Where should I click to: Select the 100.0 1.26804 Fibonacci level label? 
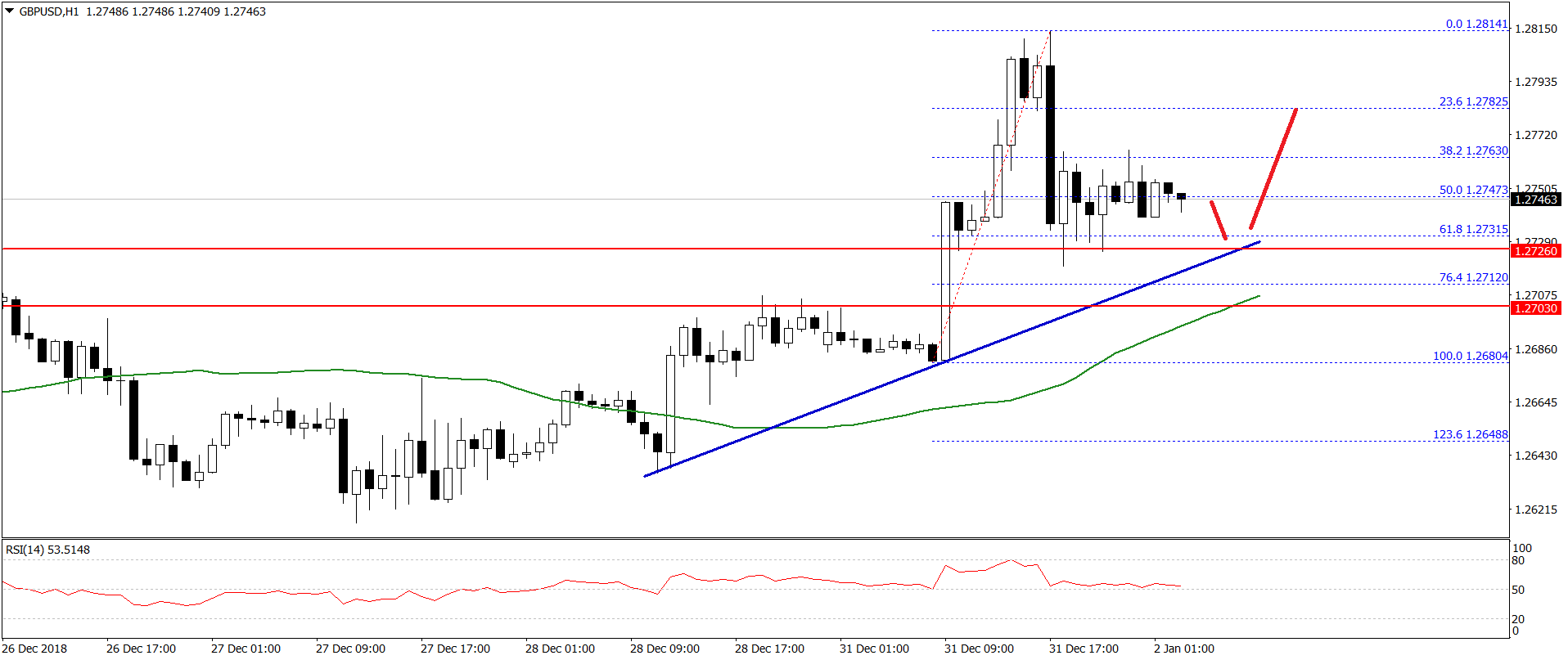1470,356
